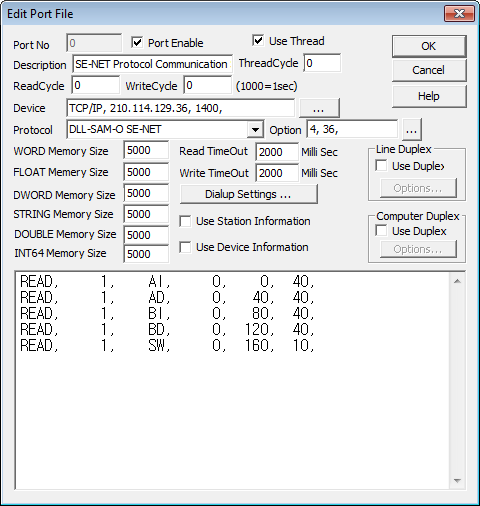Open device browse button beside Device field
The image size is (480, 506).
tap(319, 108)
